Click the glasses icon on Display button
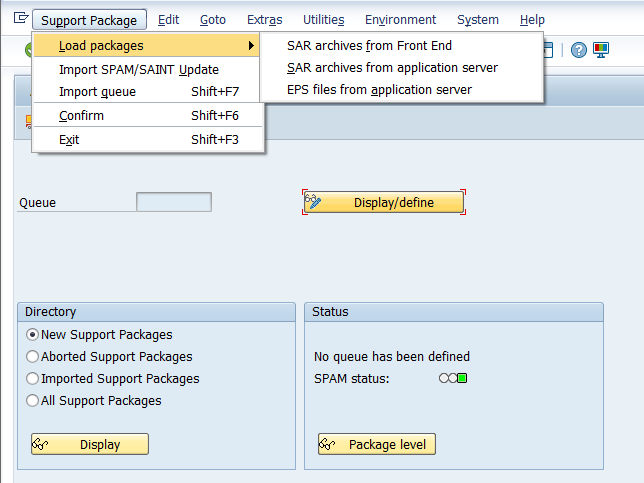This screenshot has width=644, height=483. [40, 444]
